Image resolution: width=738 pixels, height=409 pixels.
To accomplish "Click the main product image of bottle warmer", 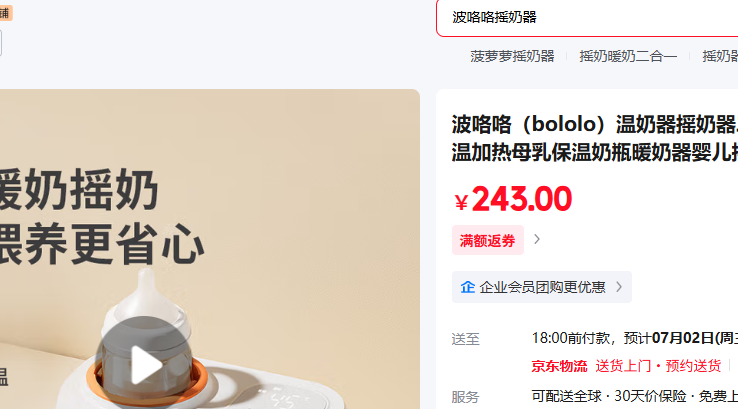I will (x=210, y=249).
